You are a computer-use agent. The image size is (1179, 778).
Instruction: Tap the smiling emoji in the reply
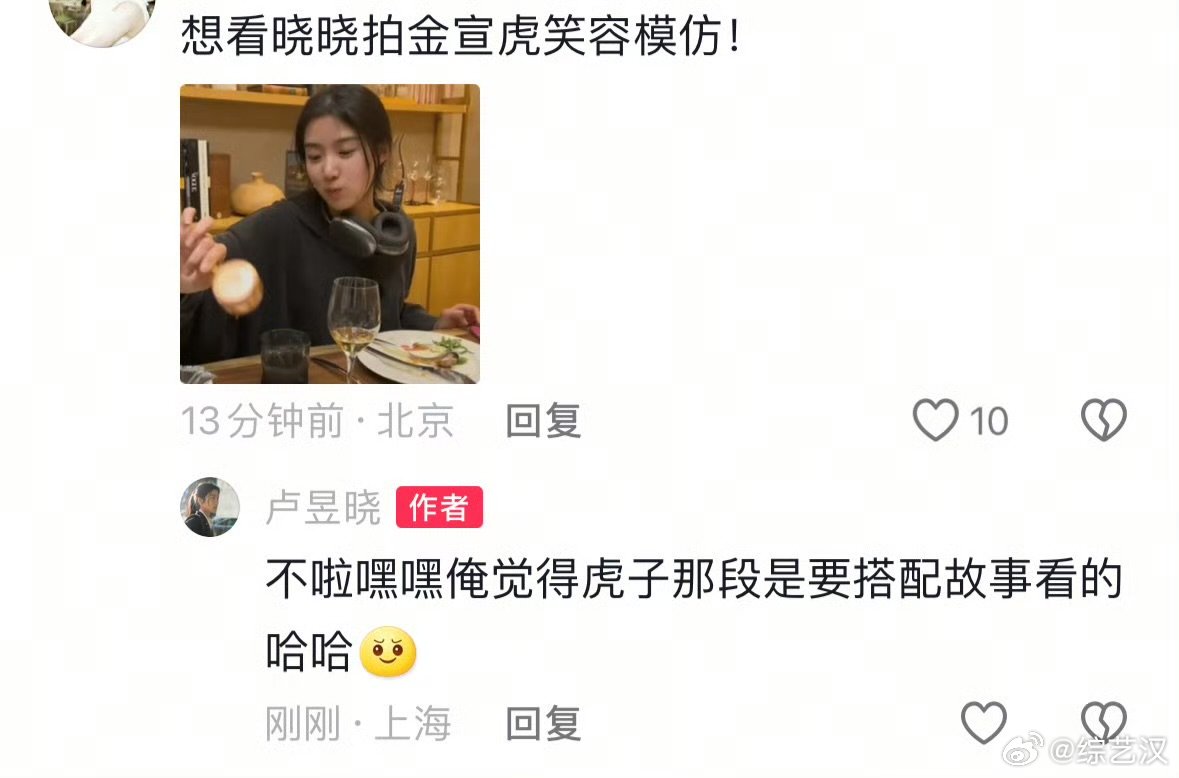coord(388,651)
